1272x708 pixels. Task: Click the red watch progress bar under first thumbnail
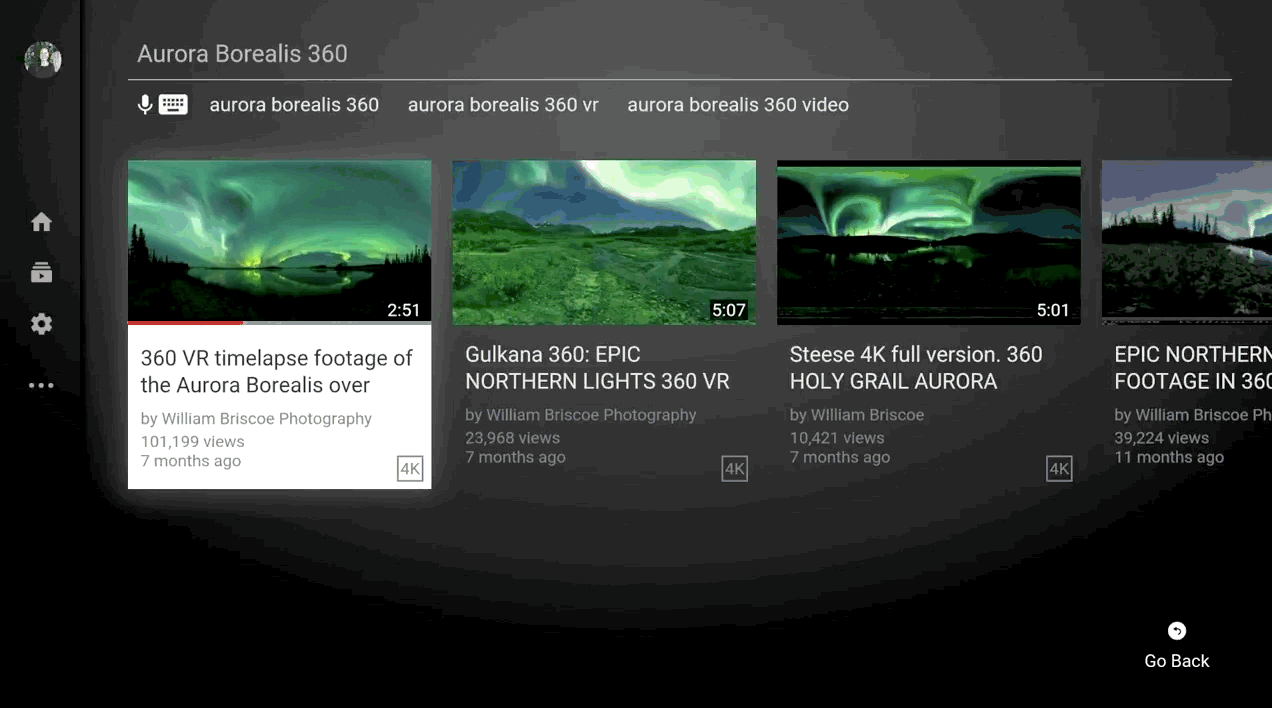(185, 323)
